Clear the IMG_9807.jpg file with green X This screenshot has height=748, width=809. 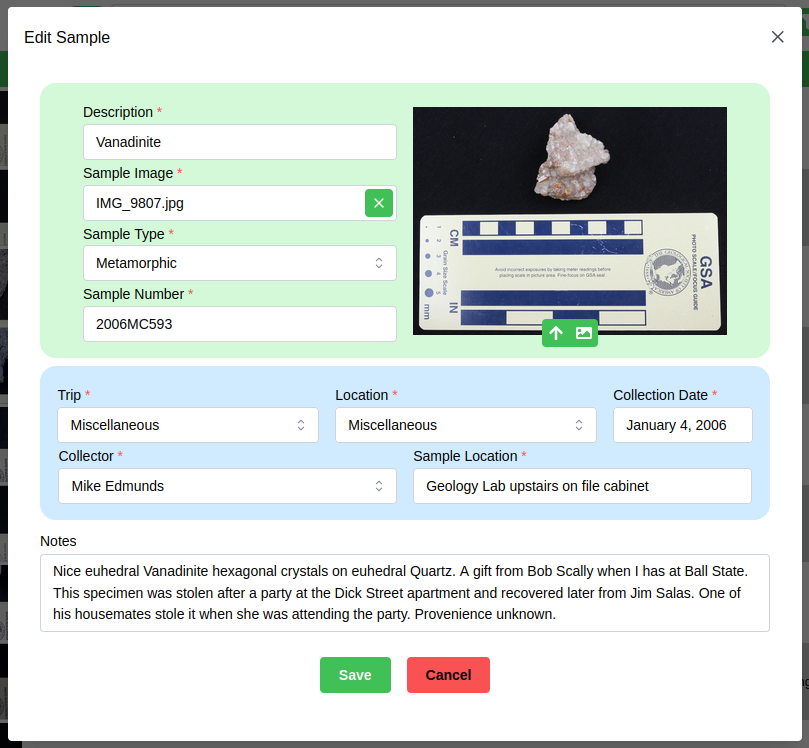[378, 203]
